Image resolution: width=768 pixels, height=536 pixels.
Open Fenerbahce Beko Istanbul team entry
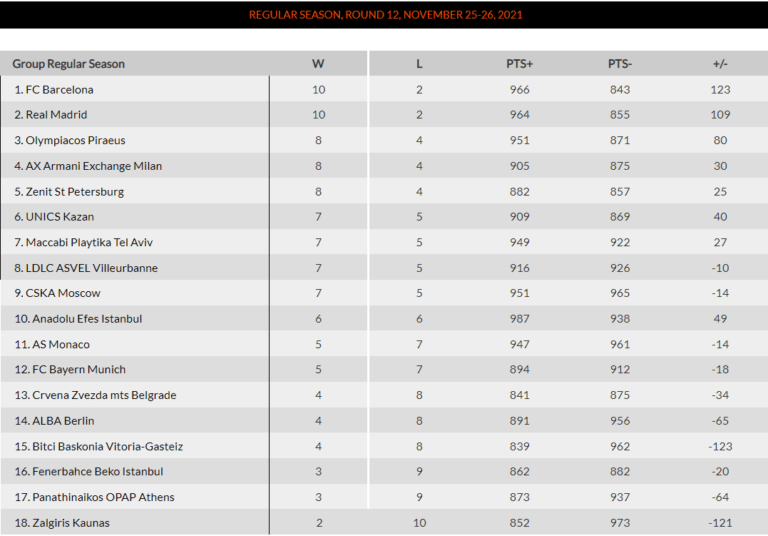click(96, 471)
